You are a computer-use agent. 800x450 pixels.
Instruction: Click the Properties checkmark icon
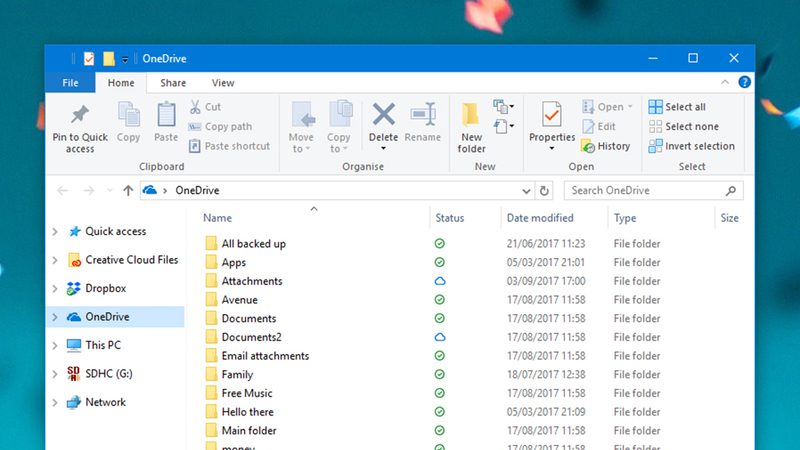click(x=552, y=114)
